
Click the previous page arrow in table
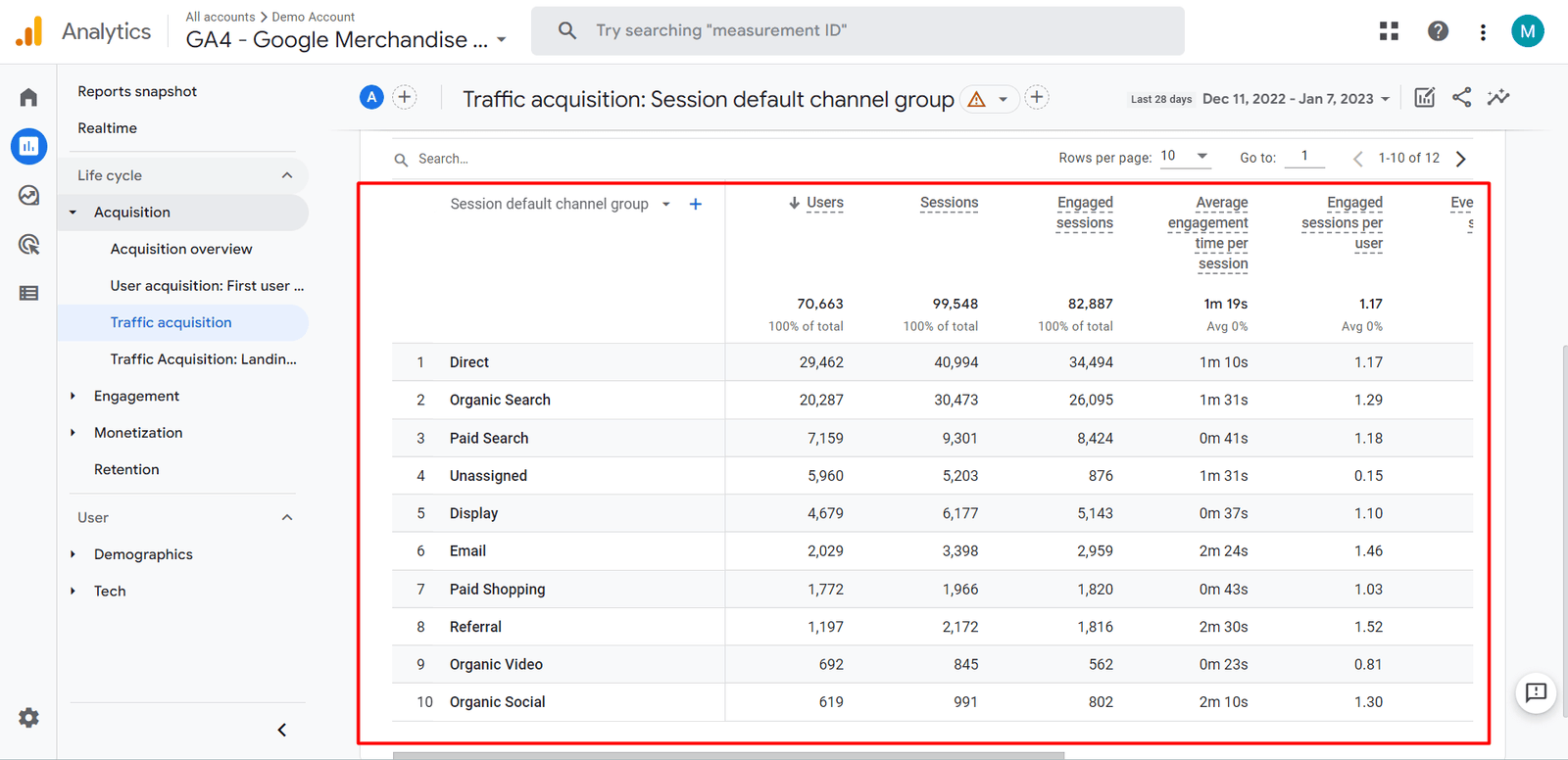coord(1358,159)
